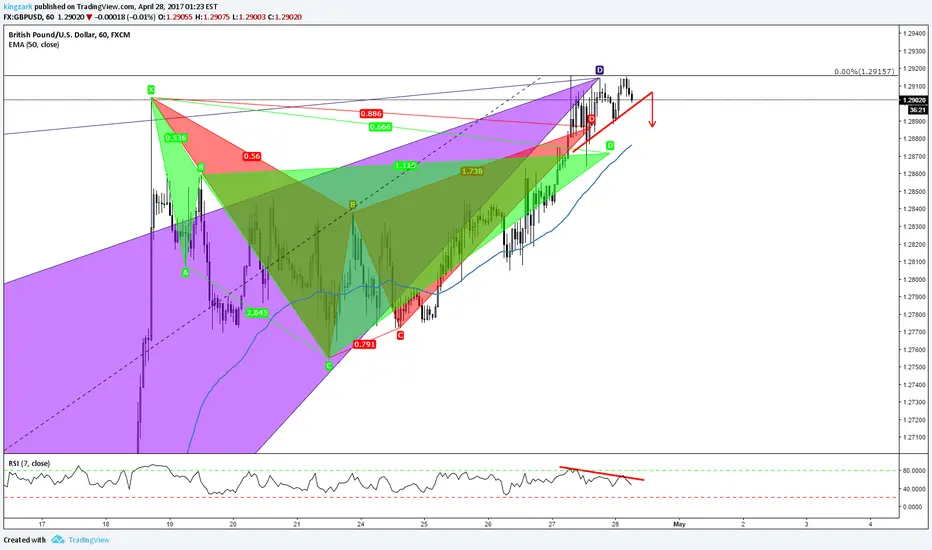The height and width of the screenshot is (550, 932).
Task: Select the EMA (50, close) indicator label
Action: pyautogui.click(x=34, y=45)
